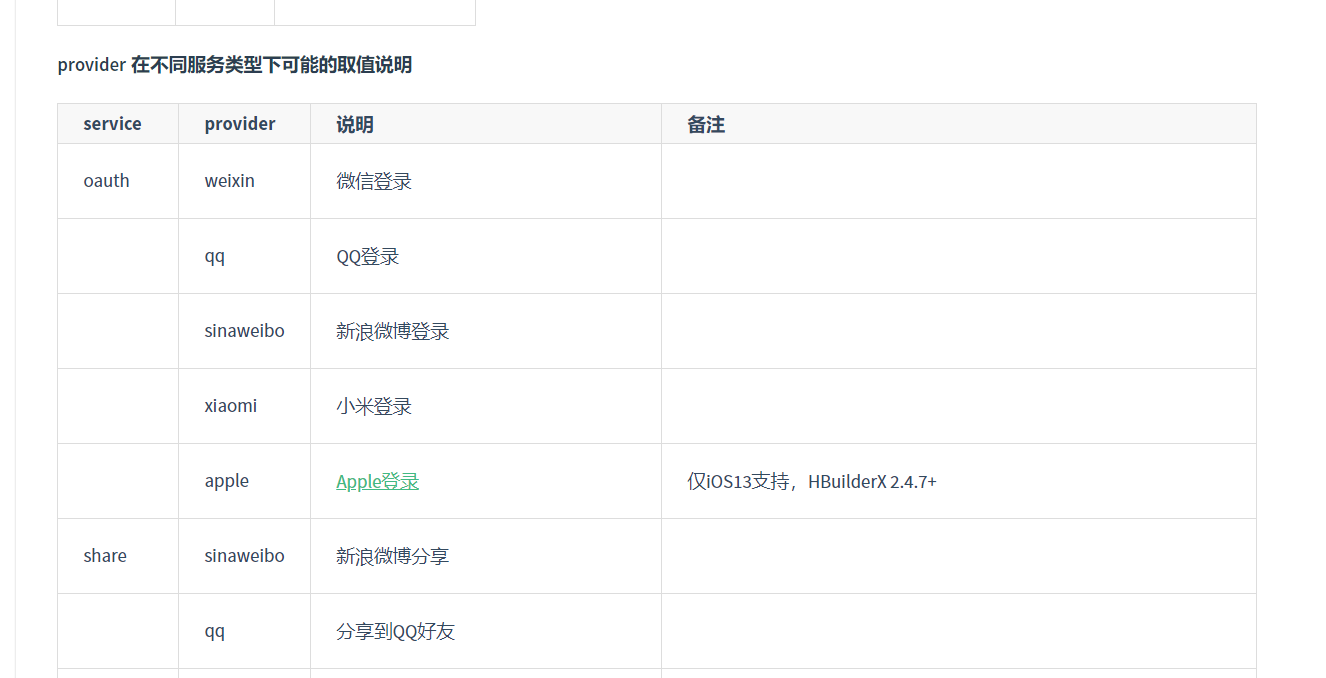Image resolution: width=1326 pixels, height=678 pixels.
Task: Click the 分享到QQ好友 description cell
Action: [396, 631]
